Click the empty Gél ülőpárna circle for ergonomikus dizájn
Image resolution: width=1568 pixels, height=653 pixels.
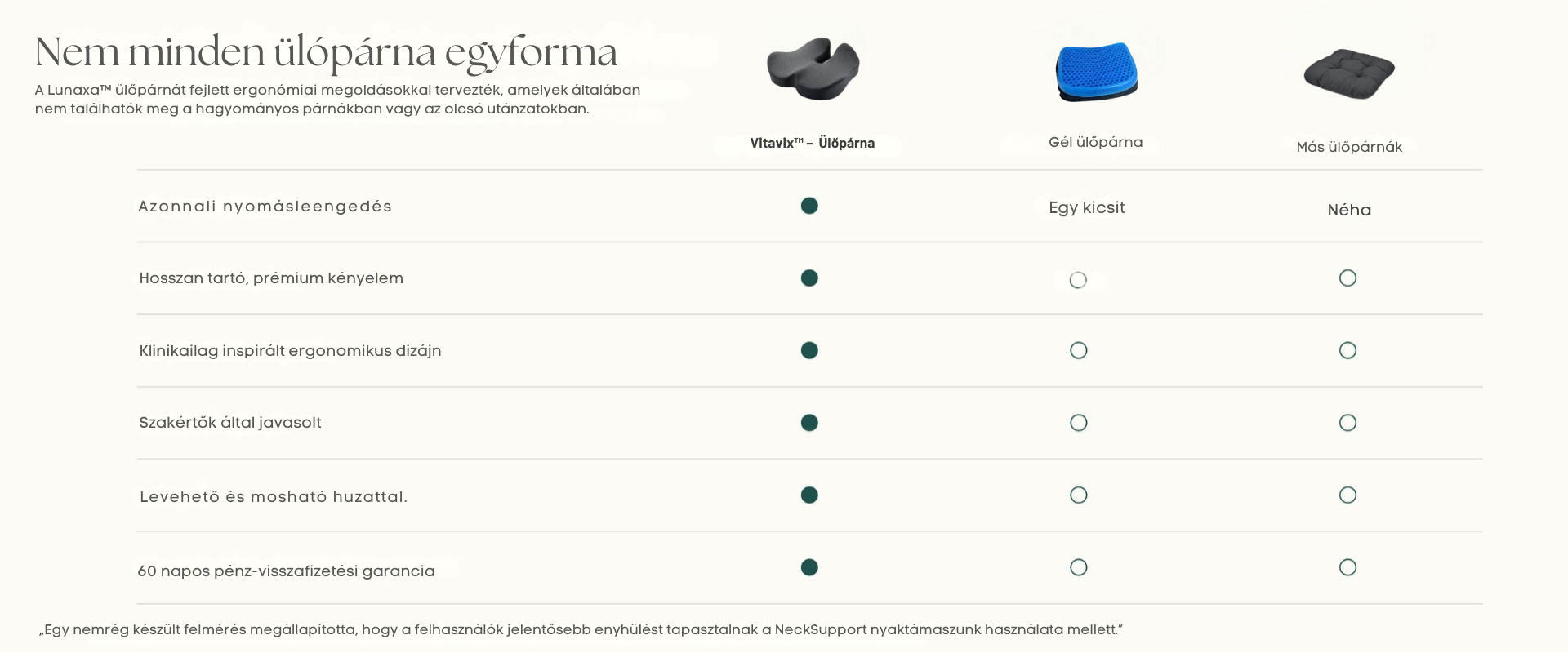coord(1079,351)
